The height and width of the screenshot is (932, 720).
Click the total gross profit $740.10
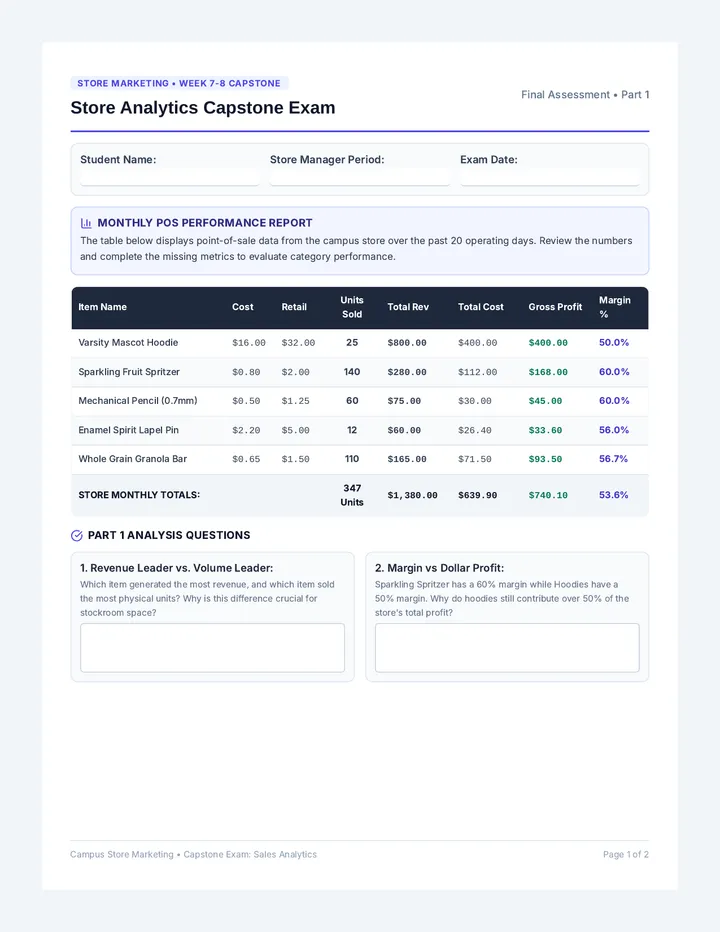point(548,495)
